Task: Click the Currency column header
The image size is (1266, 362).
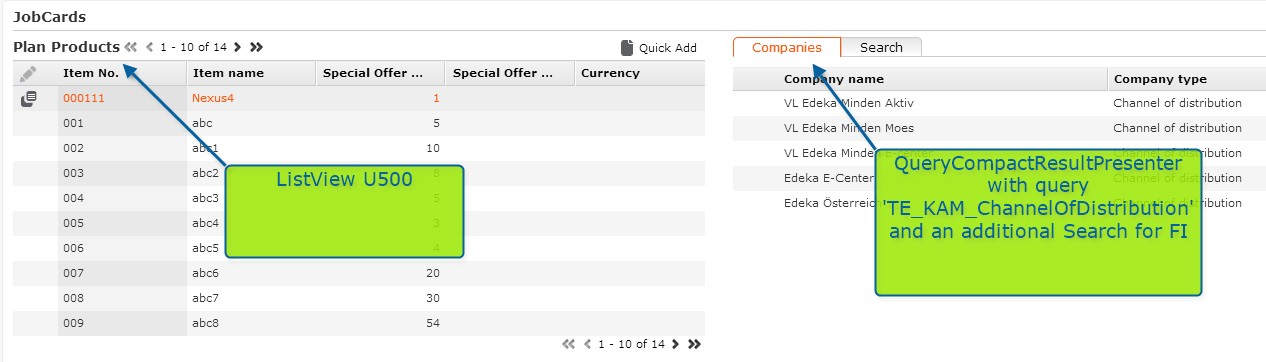Action: [639, 73]
